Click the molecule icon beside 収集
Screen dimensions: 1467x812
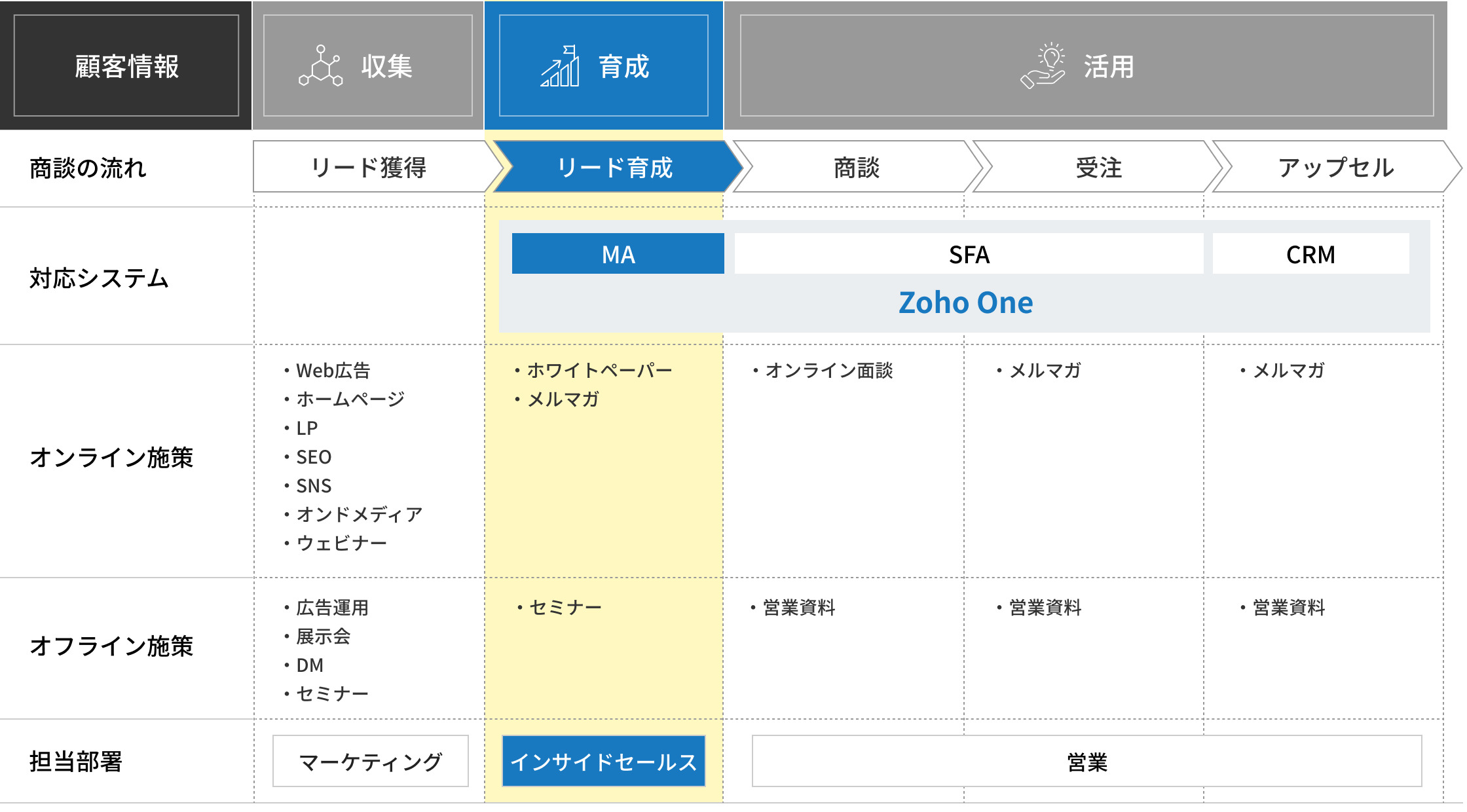click(x=321, y=65)
